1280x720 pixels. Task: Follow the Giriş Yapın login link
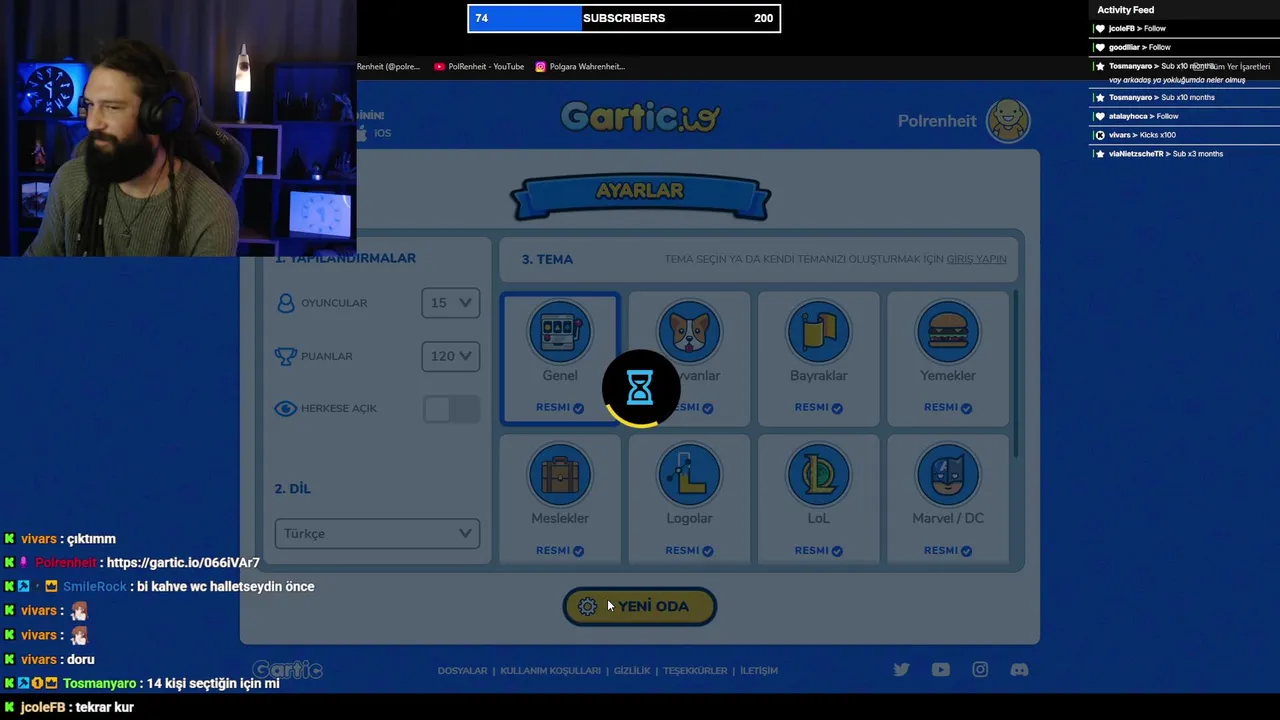[976, 259]
